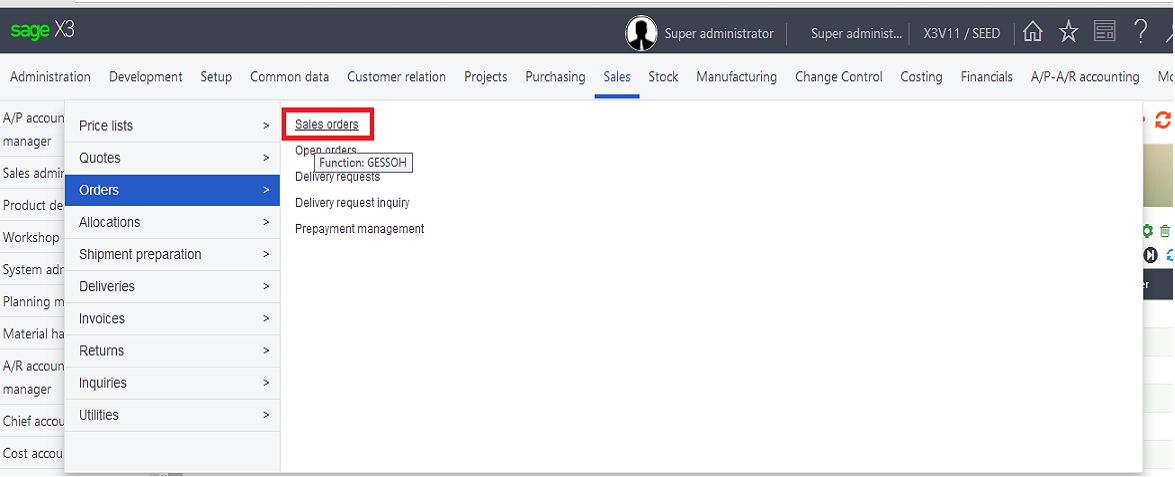This screenshot has width=1175, height=477.
Task: Open the Administration menu
Action: tap(50, 76)
